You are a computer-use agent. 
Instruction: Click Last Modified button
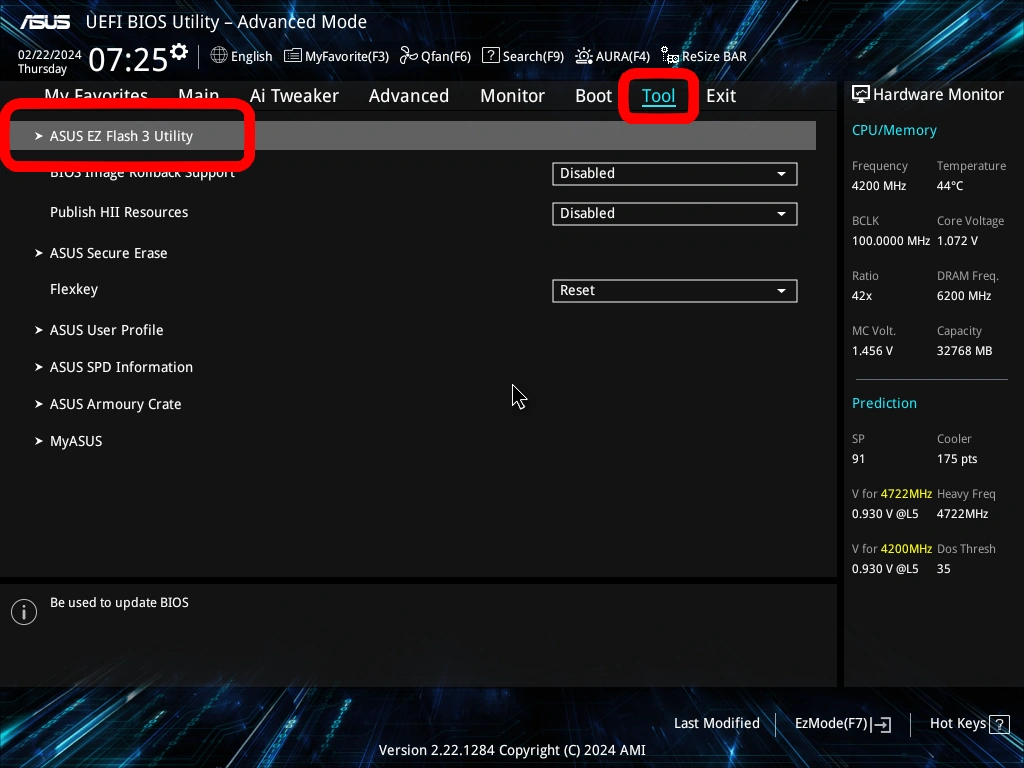pyautogui.click(x=717, y=724)
